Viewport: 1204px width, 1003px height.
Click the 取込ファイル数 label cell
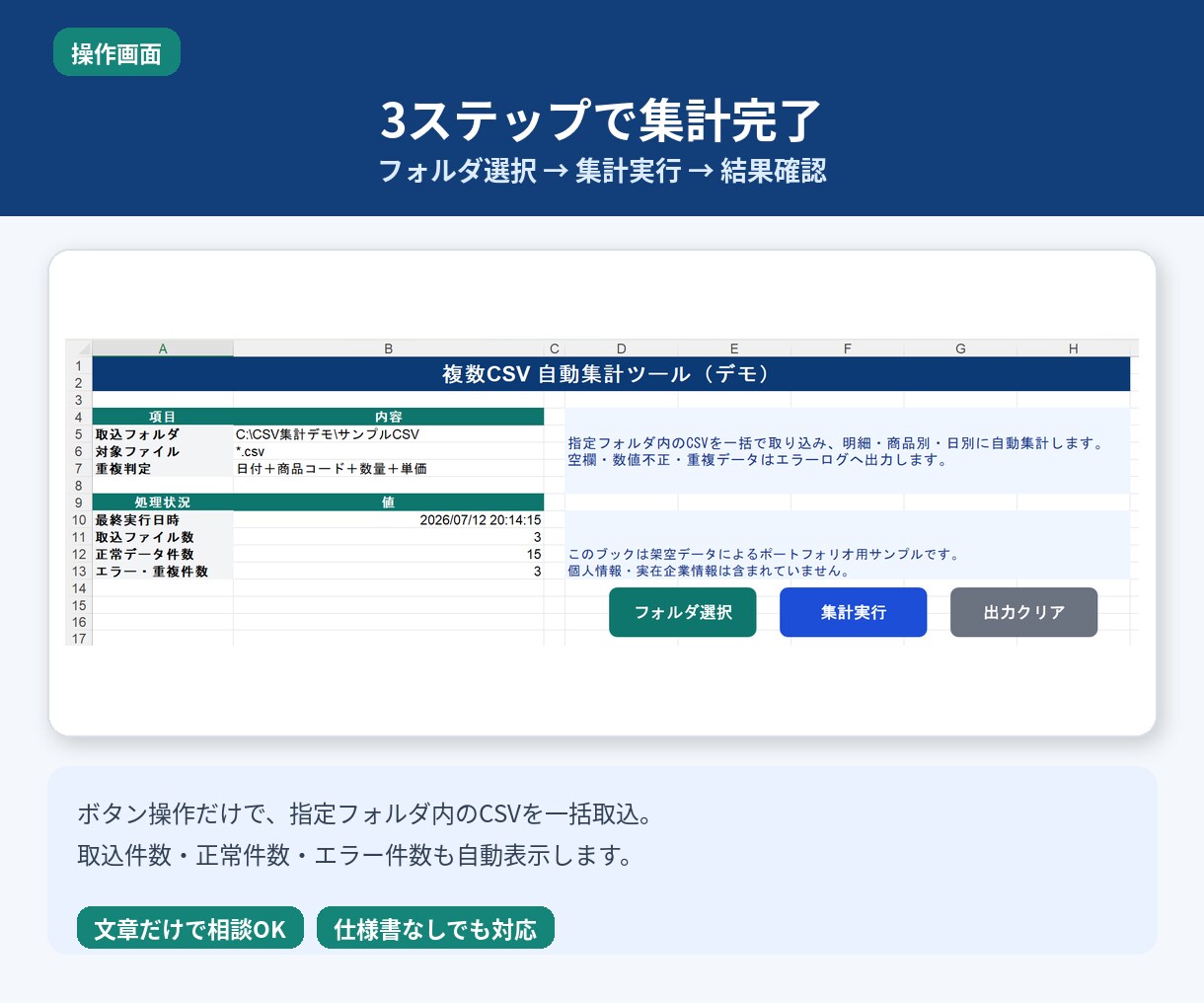click(x=163, y=537)
